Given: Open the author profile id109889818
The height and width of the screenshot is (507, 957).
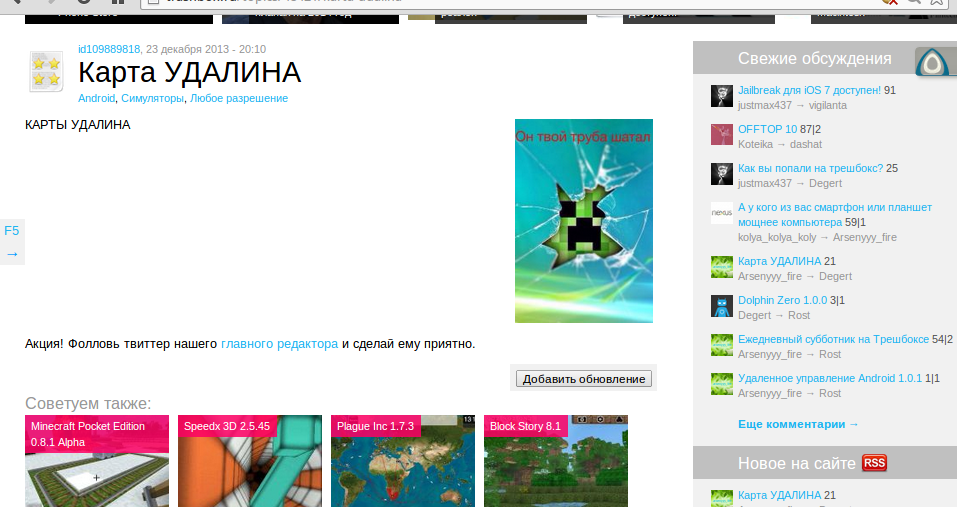Looking at the screenshot, I should (109, 49).
